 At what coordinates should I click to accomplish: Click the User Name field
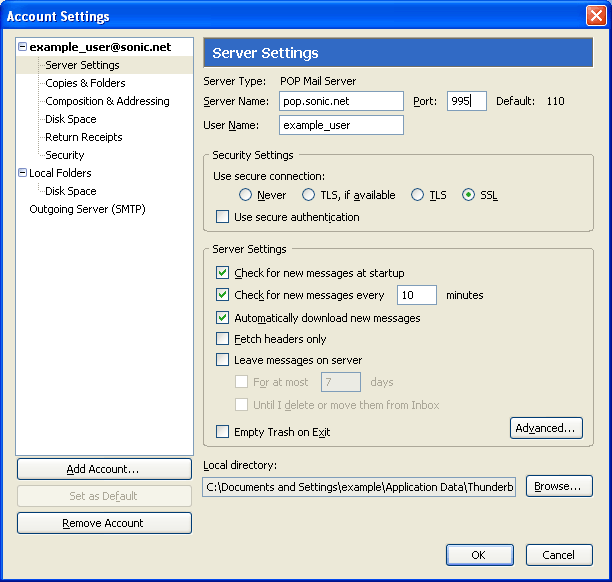coord(341,125)
